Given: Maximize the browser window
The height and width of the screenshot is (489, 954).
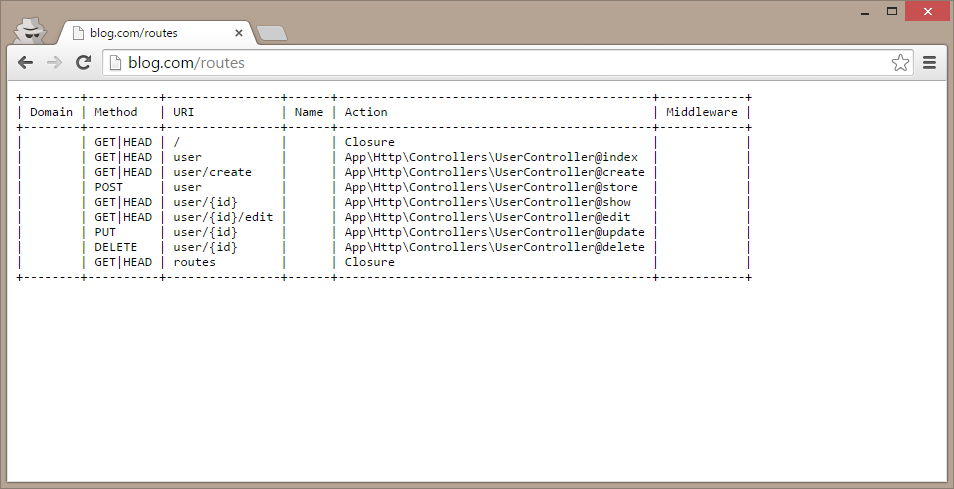Looking at the screenshot, I should coord(891,12).
